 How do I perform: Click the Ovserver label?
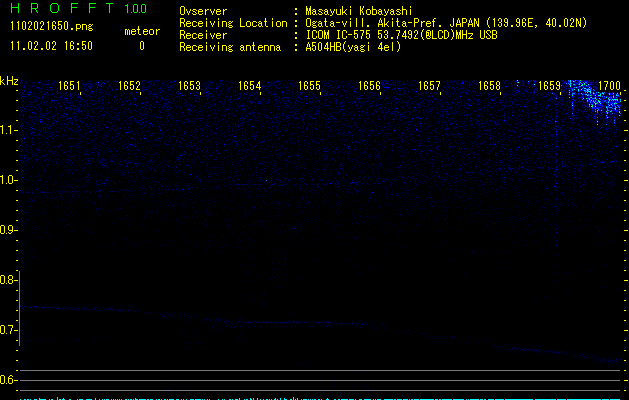point(203,11)
